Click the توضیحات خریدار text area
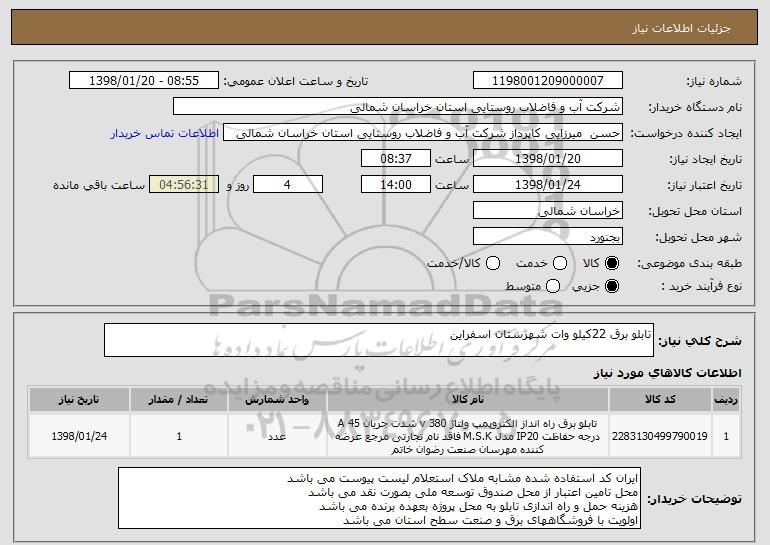Image resolution: width=770 pixels, height=545 pixels. pos(379,498)
